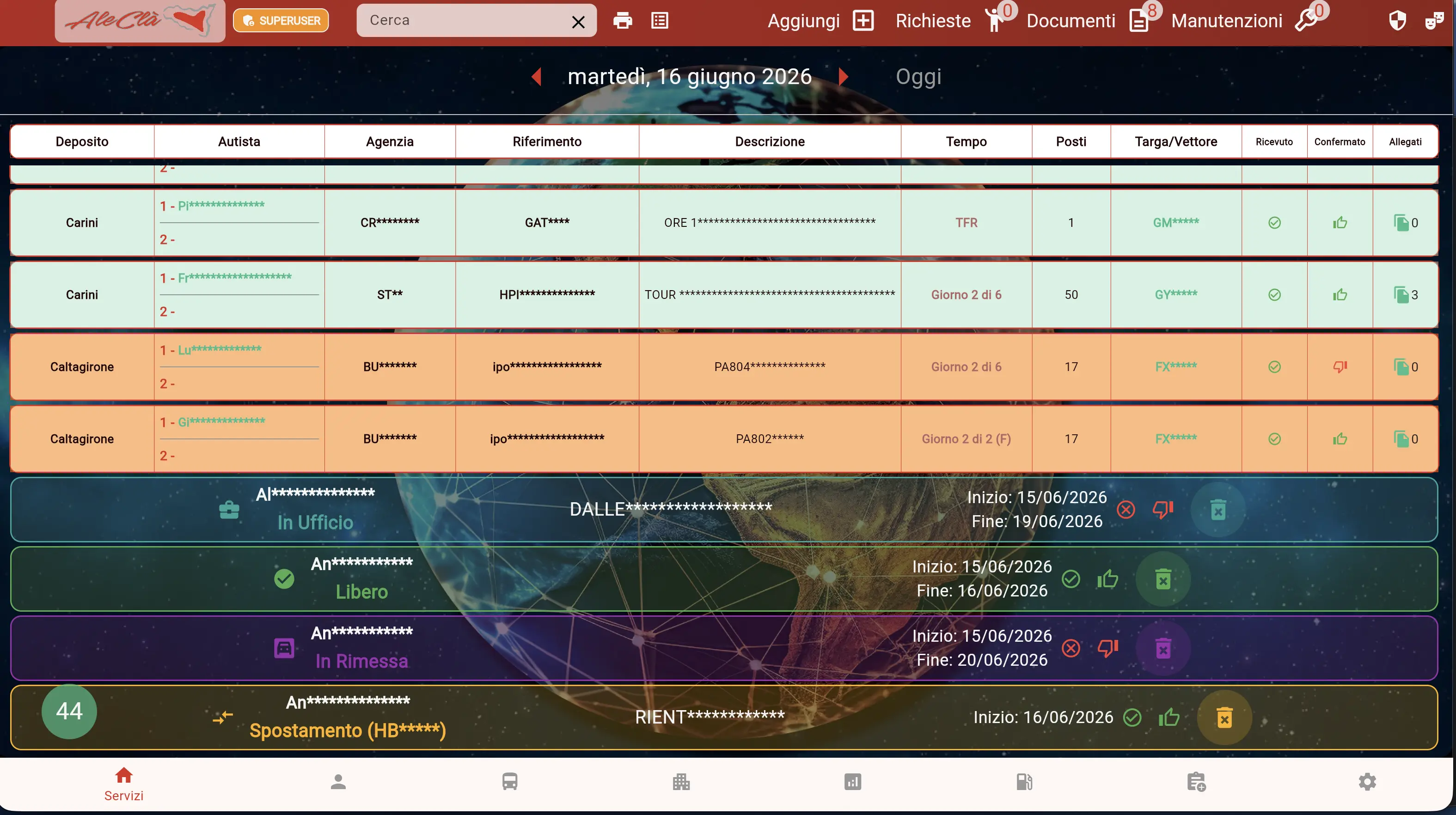
Task: Open the building tab in bottom navigation
Action: (681, 782)
